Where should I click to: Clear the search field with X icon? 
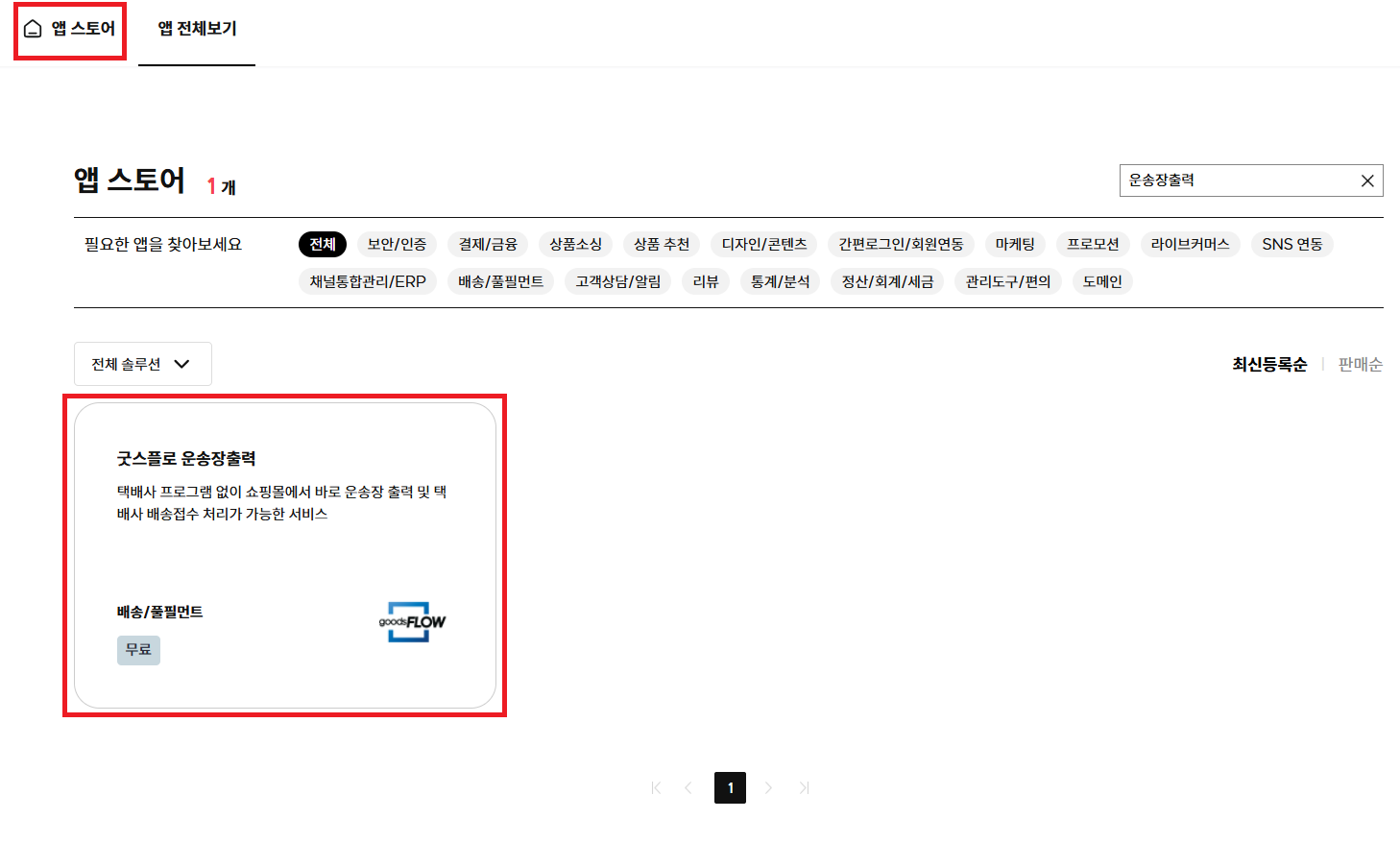[x=1367, y=181]
